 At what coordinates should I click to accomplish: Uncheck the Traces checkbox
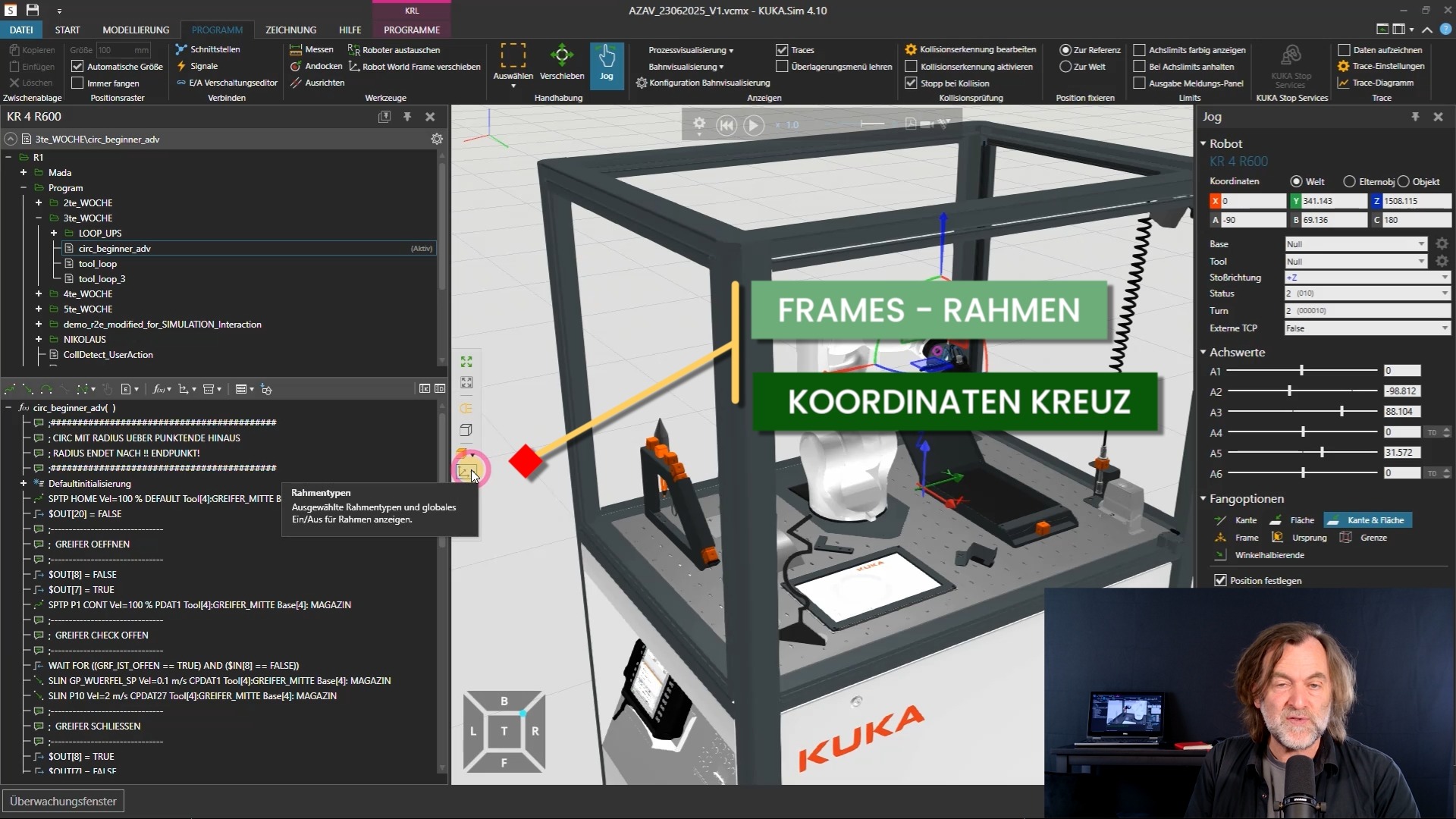782,50
